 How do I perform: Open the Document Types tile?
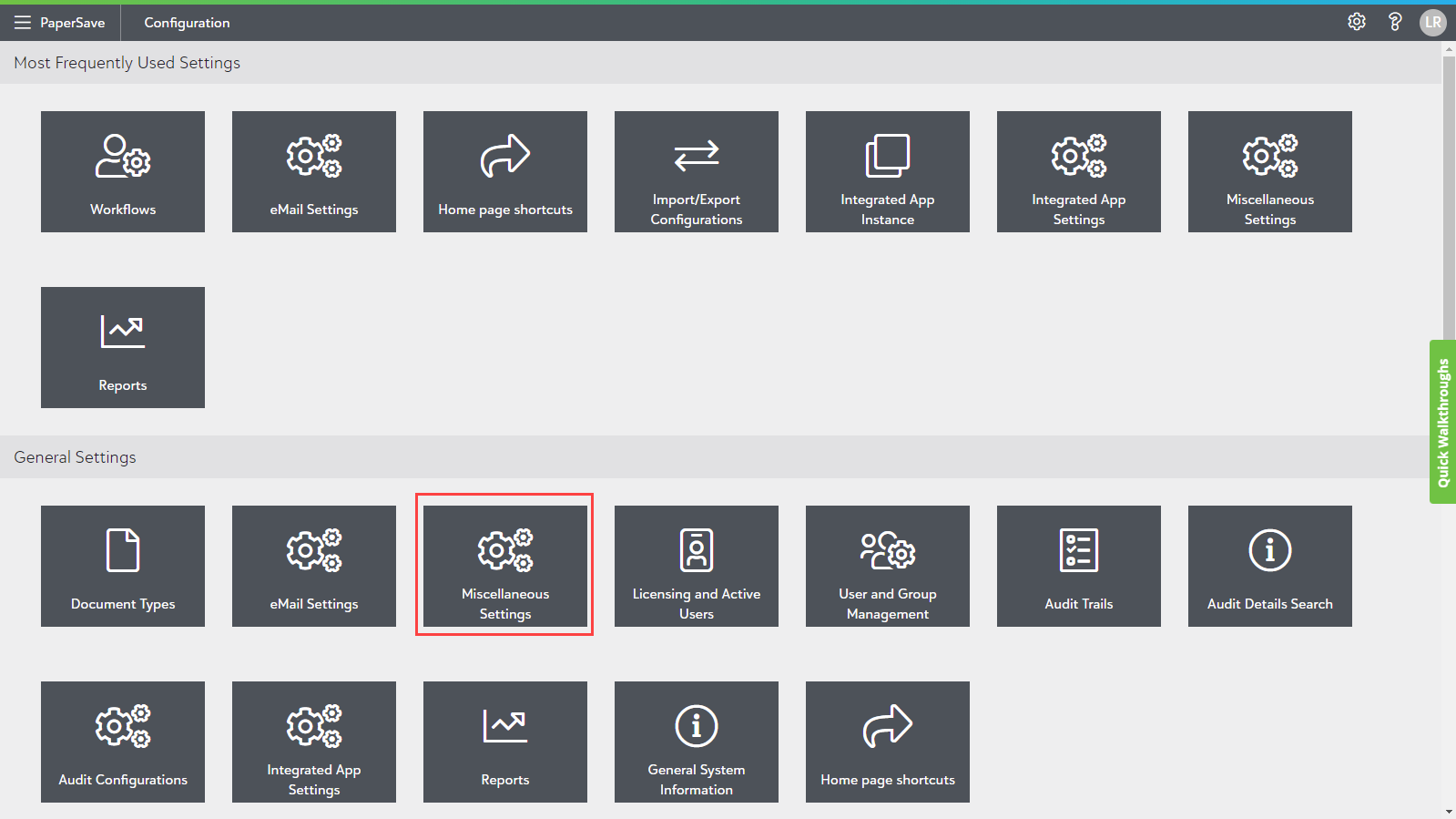(x=123, y=566)
